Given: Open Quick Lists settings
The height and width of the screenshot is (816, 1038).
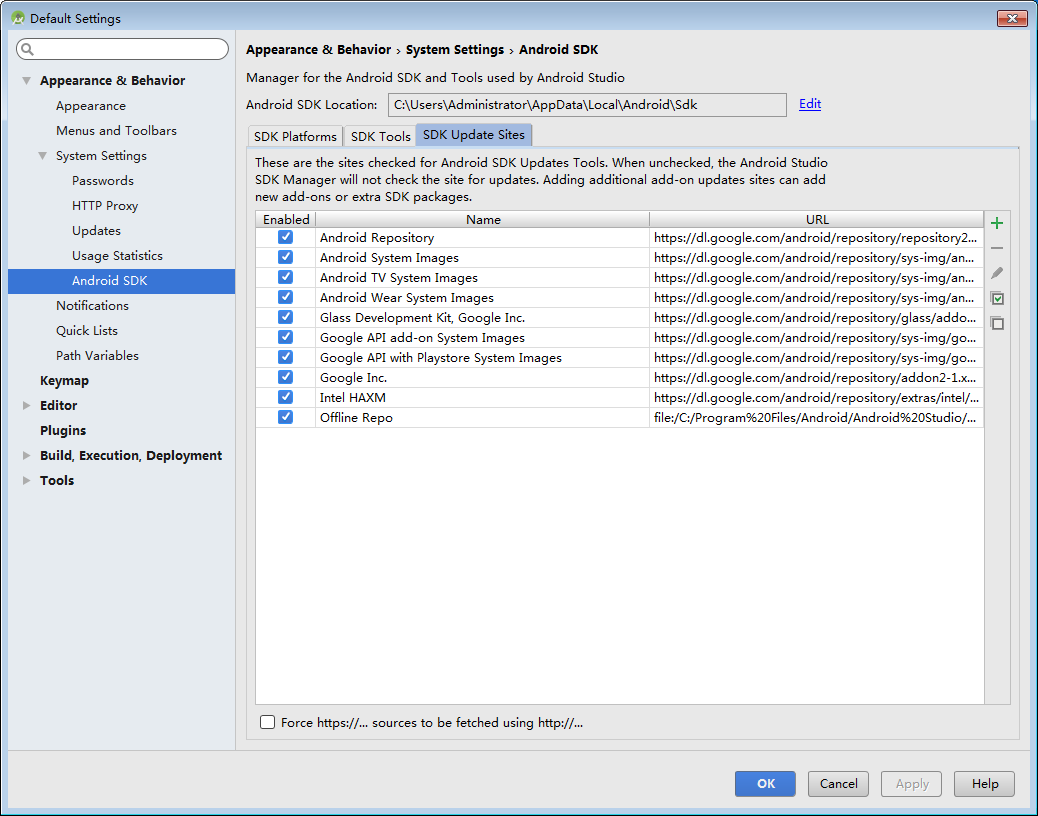Looking at the screenshot, I should pos(87,331).
